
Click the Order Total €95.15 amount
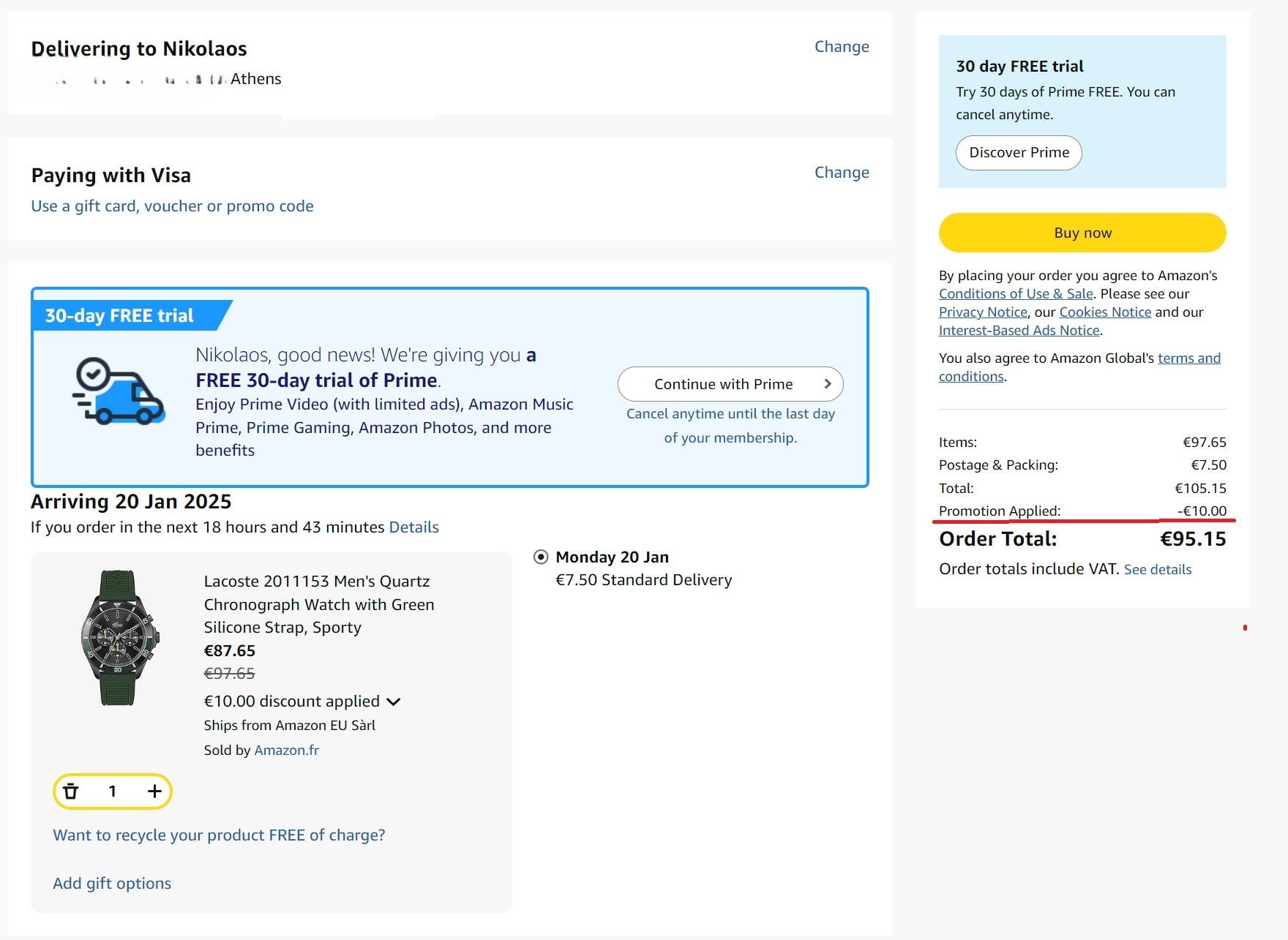click(1193, 539)
